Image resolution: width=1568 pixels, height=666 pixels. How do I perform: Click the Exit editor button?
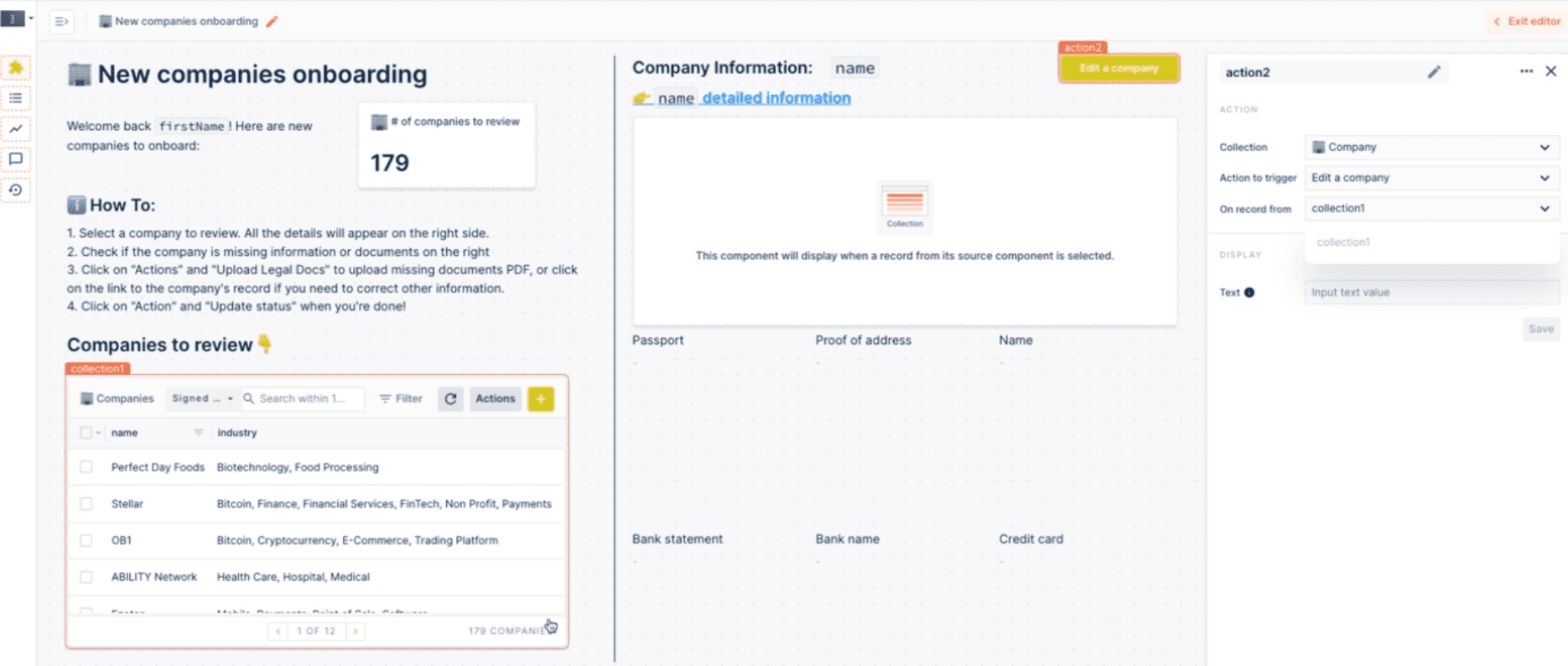click(1526, 22)
